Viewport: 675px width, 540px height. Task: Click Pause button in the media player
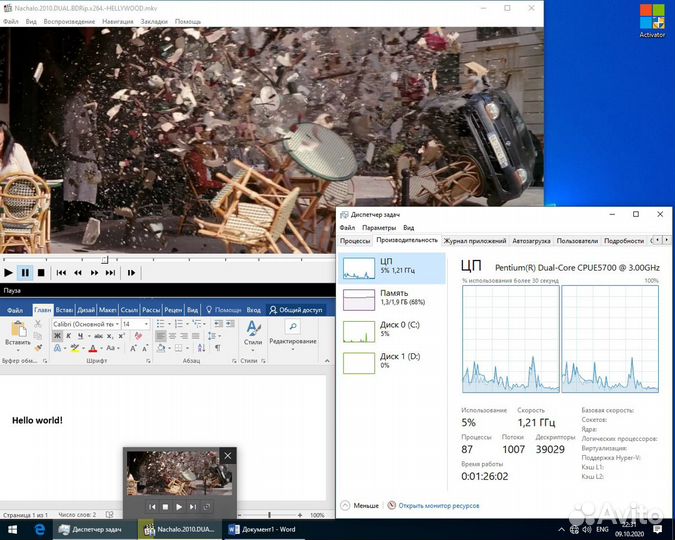pyautogui.click(x=25, y=273)
